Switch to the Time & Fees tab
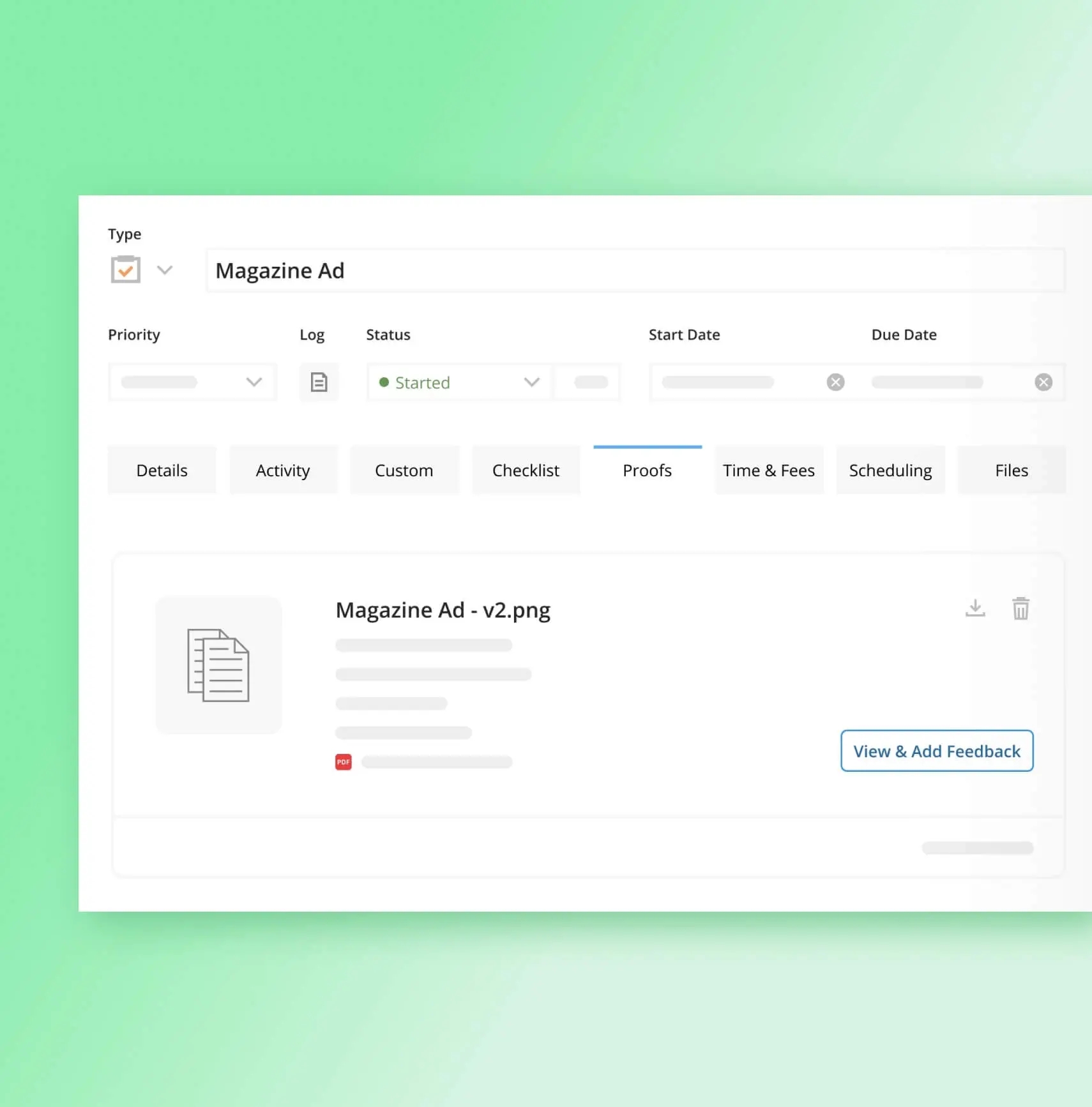Image resolution: width=1092 pixels, height=1107 pixels. (x=769, y=470)
